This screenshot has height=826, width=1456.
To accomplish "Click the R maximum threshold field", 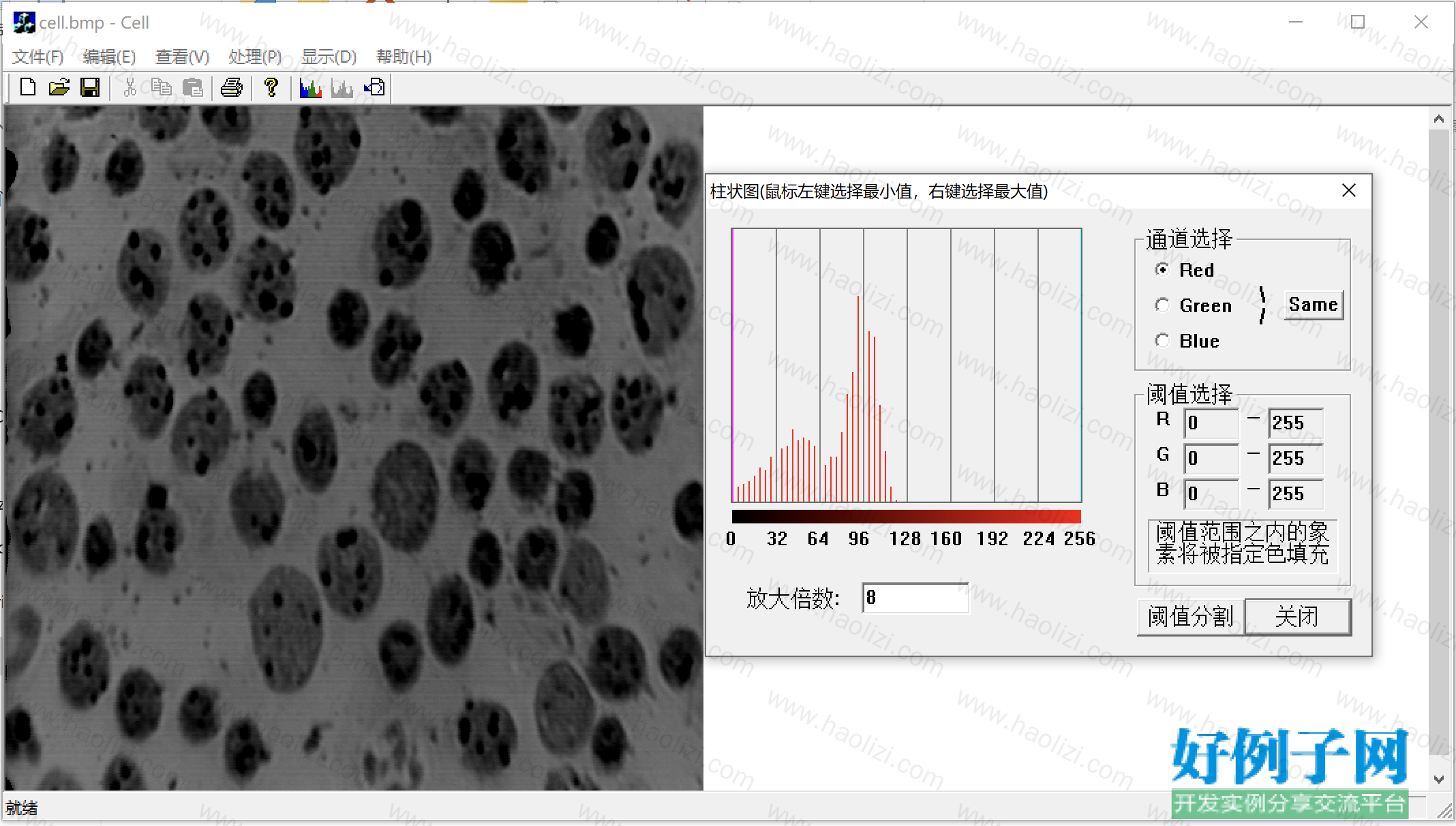I will [1296, 423].
